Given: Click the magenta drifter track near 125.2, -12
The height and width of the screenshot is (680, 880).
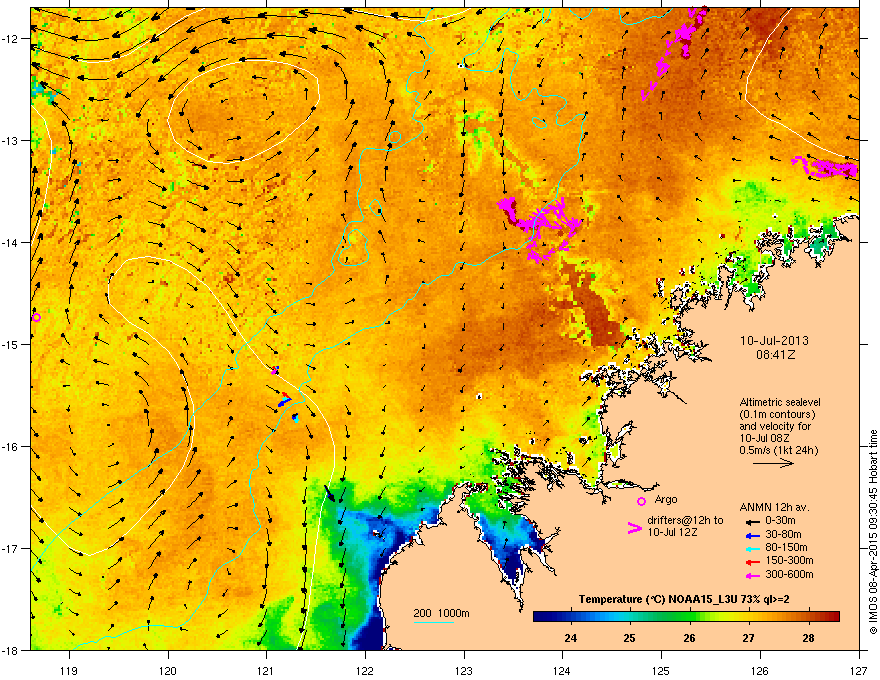Looking at the screenshot, I should [x=676, y=53].
